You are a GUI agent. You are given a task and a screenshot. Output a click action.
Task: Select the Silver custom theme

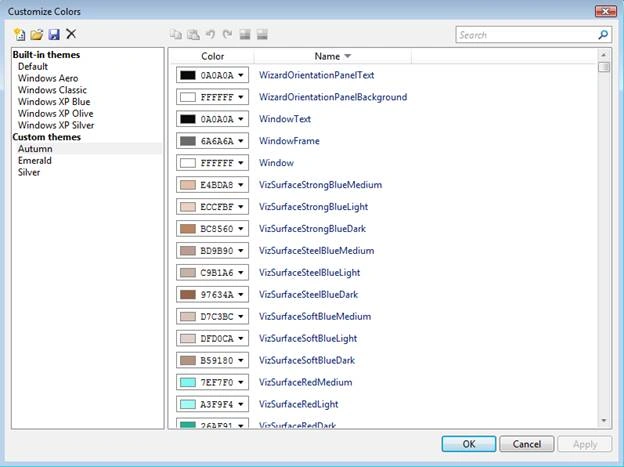pyautogui.click(x=29, y=172)
